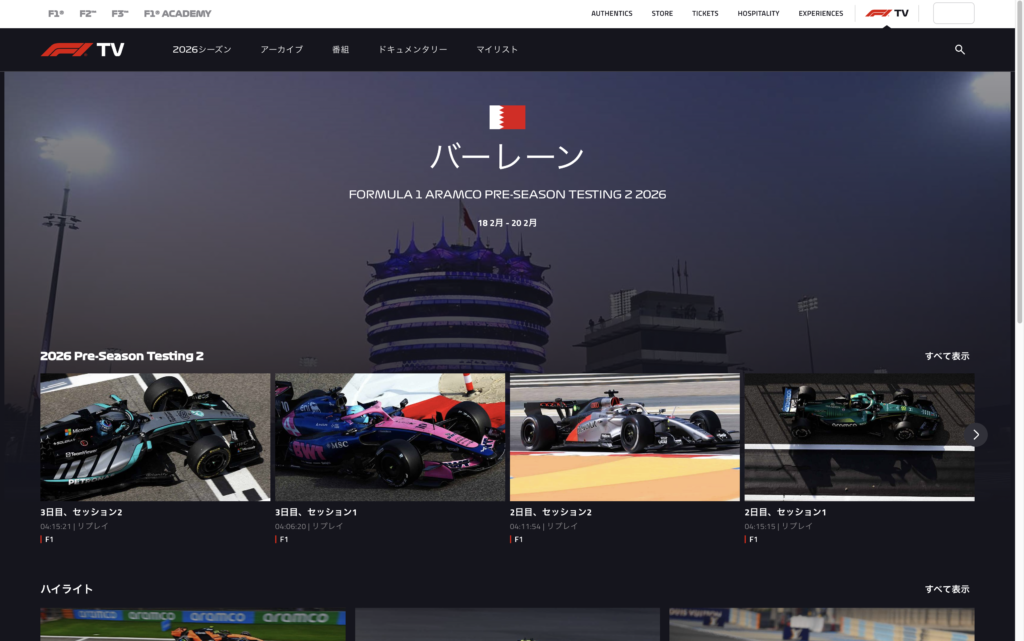Click the F1 logo in top-left corner
Image resolution: width=1024 pixels, height=641 pixels.
click(x=56, y=14)
